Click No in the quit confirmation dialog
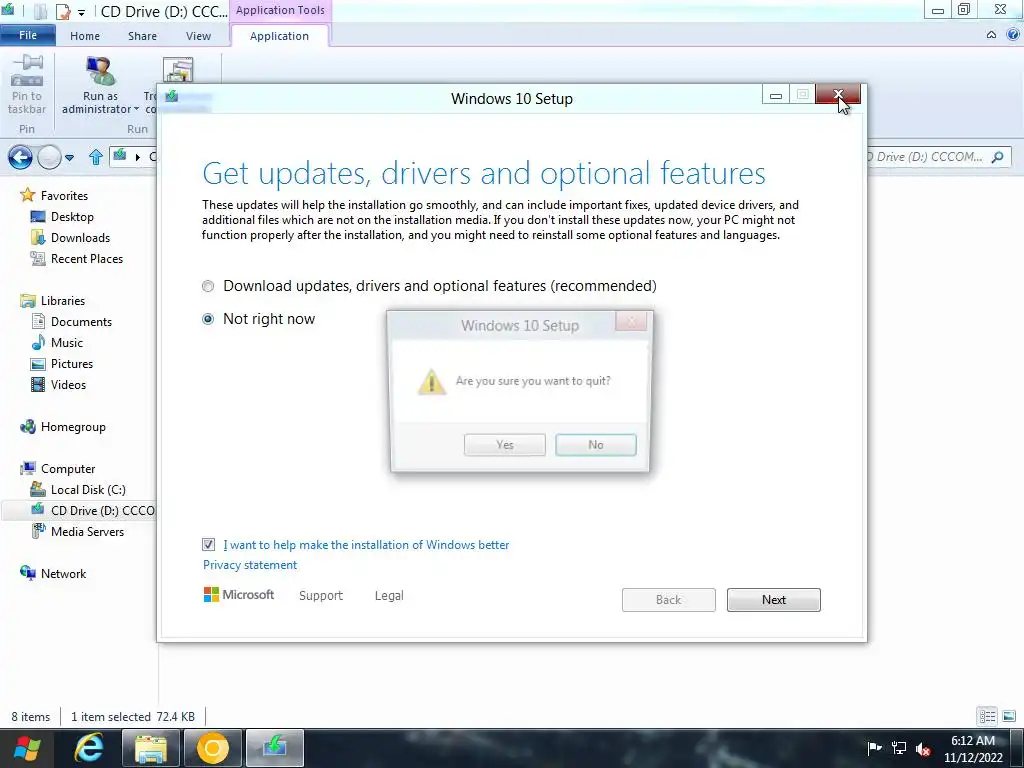 pyautogui.click(x=596, y=445)
